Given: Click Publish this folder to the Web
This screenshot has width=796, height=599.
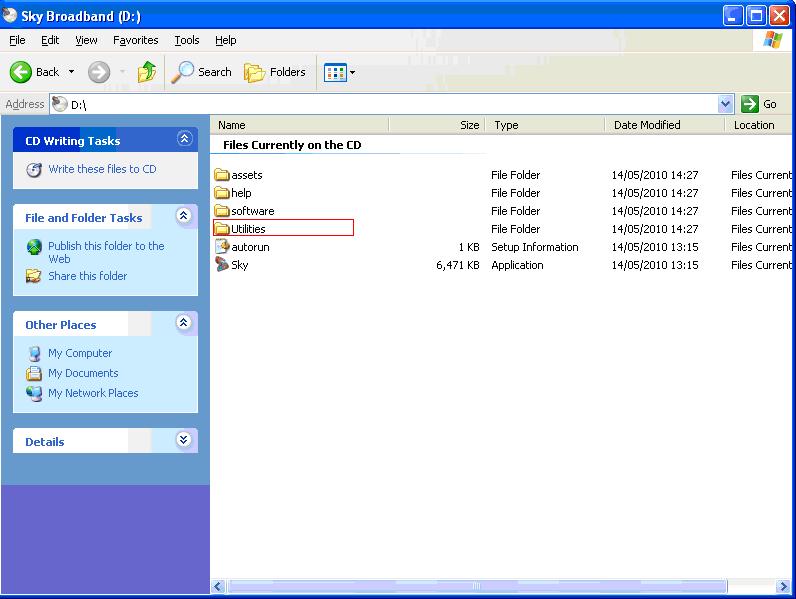Looking at the screenshot, I should point(106,252).
